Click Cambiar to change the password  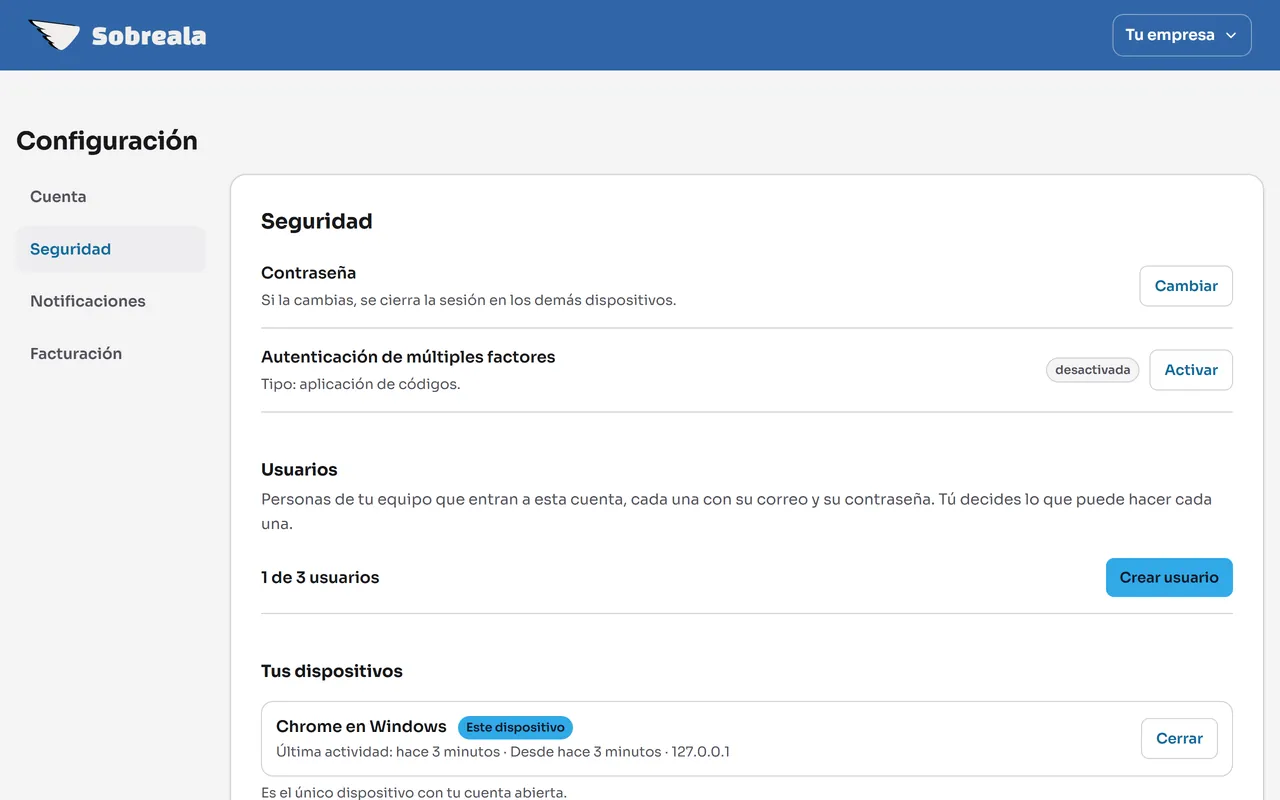click(x=1186, y=286)
